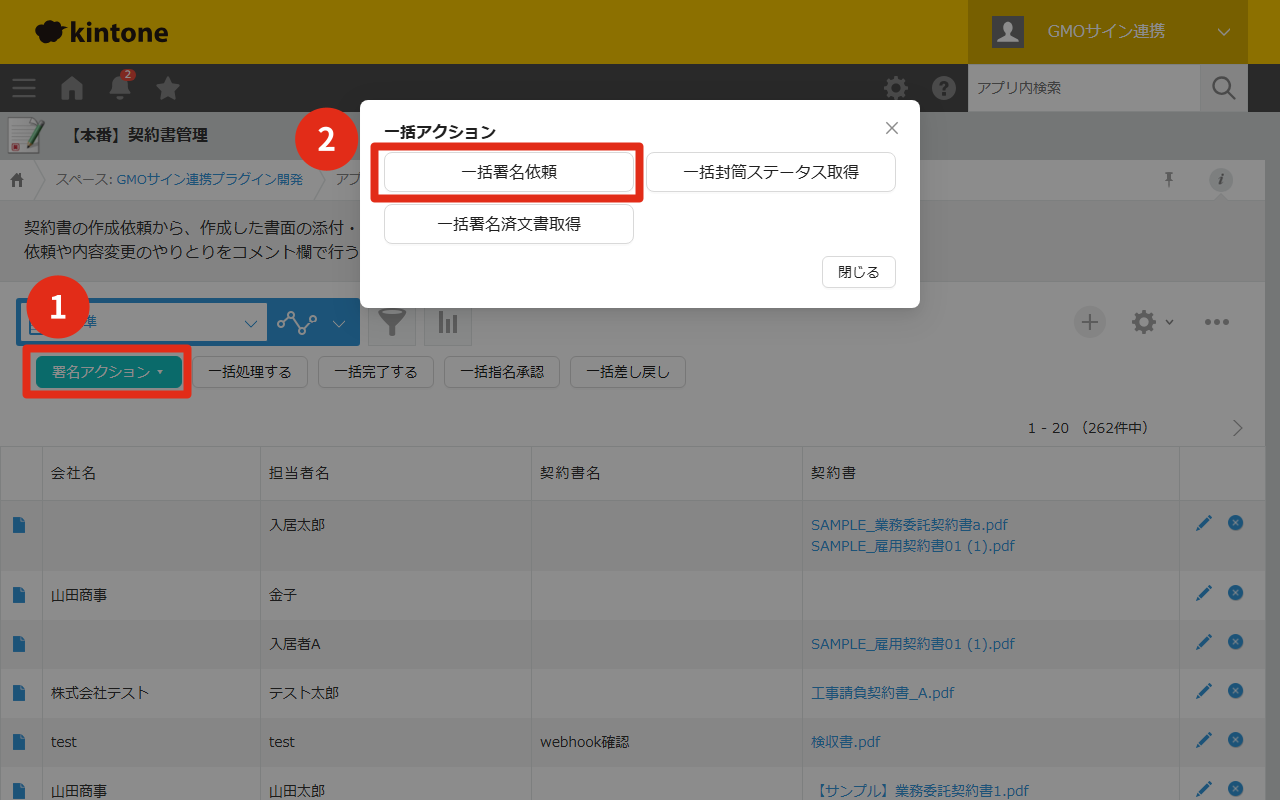Viewport: 1280px width, 800px height.
Task: Open SAMPLE_業務委託契約書a.pdf link
Action: pyautogui.click(x=909, y=524)
